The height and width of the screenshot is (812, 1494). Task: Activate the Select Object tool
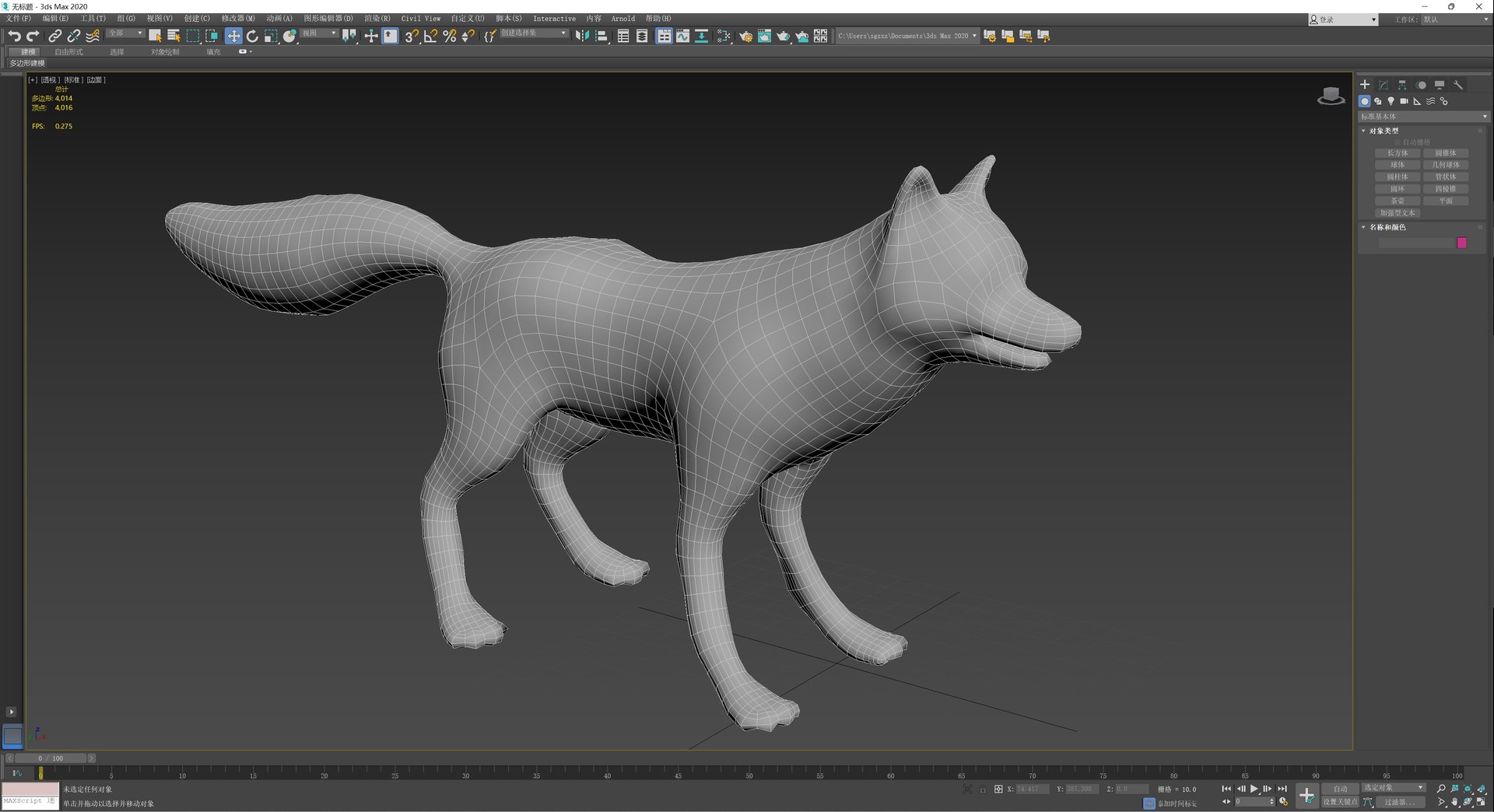point(155,36)
